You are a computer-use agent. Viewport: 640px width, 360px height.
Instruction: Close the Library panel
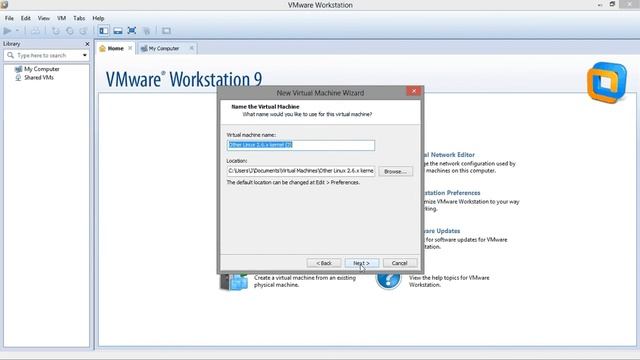pos(87,44)
